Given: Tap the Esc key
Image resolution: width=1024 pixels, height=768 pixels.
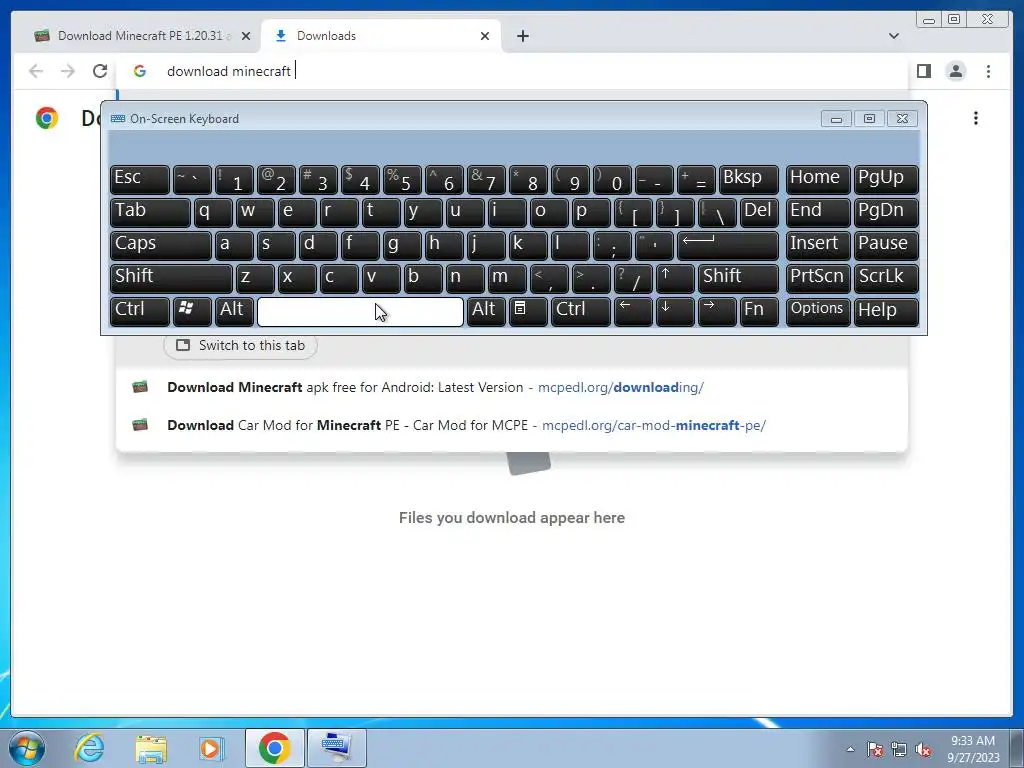Looking at the screenshot, I should 140,180.
